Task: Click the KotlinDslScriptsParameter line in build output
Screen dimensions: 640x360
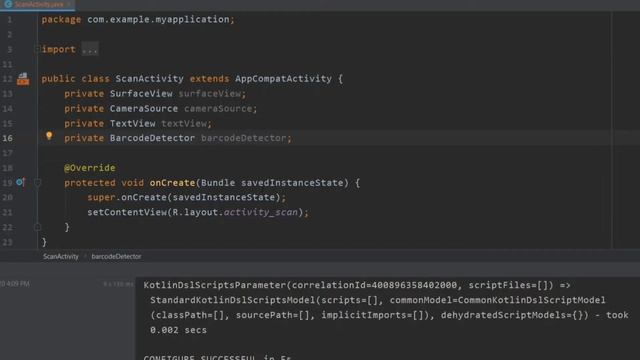Action: click(x=357, y=285)
